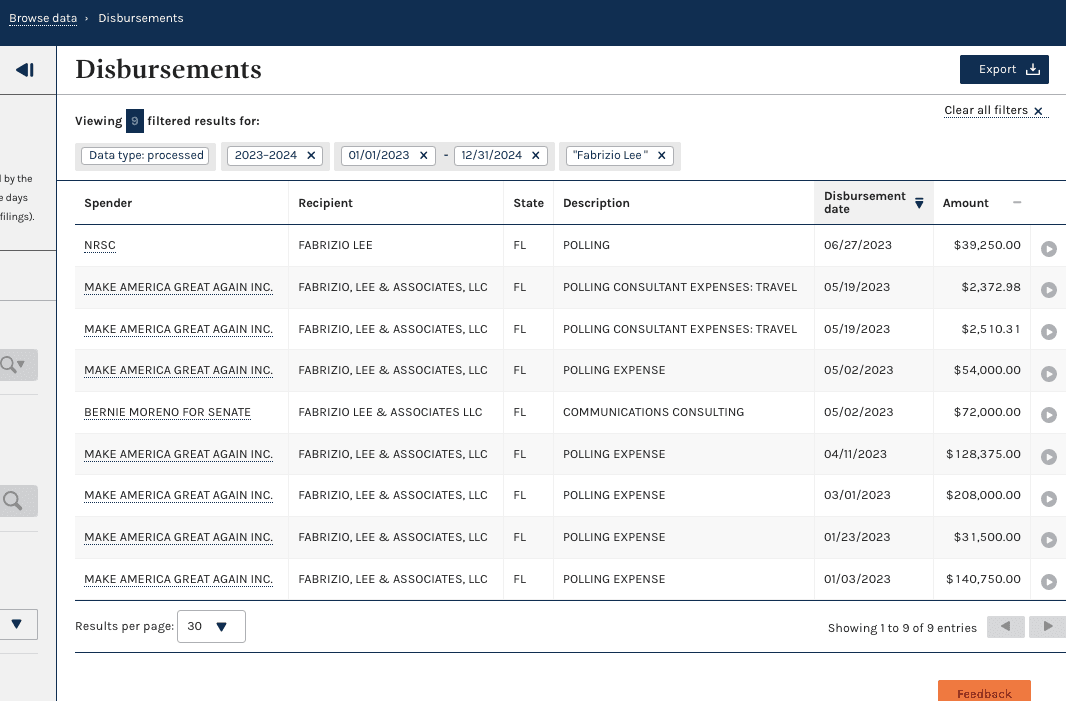Remove the 12/31/2024 end date filter
This screenshot has width=1066, height=701.
click(535, 156)
